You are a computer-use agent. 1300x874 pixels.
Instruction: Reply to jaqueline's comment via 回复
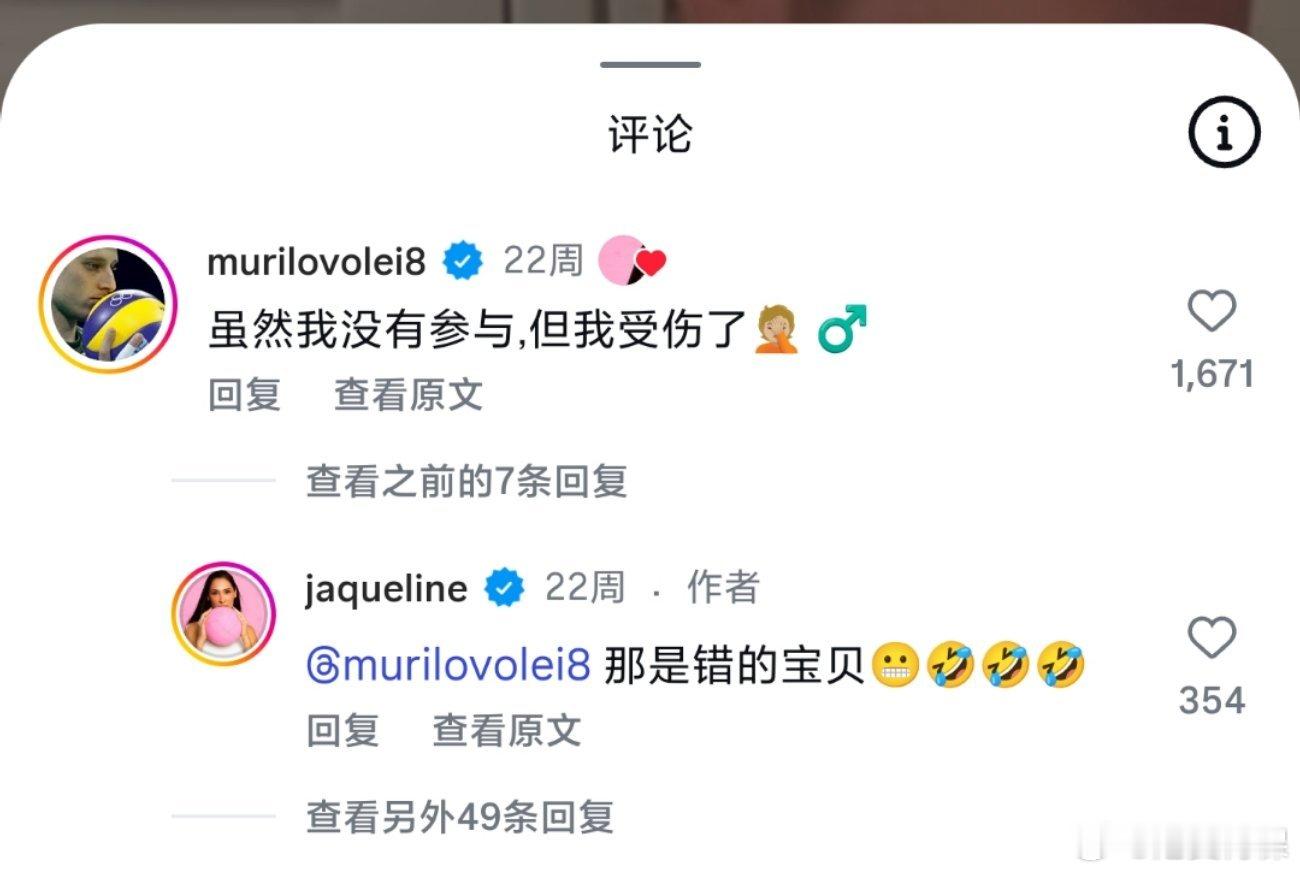(x=342, y=731)
